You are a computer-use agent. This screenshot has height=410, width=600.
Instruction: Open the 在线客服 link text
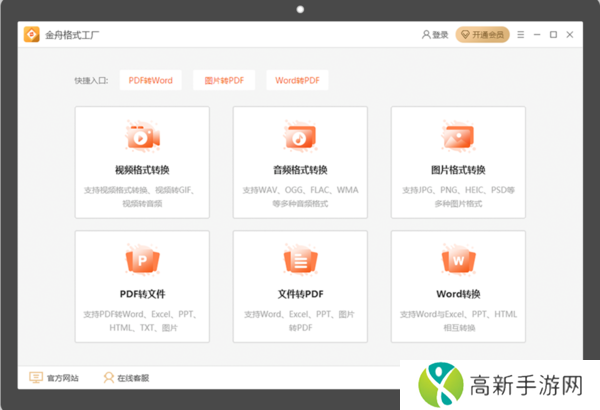point(133,378)
